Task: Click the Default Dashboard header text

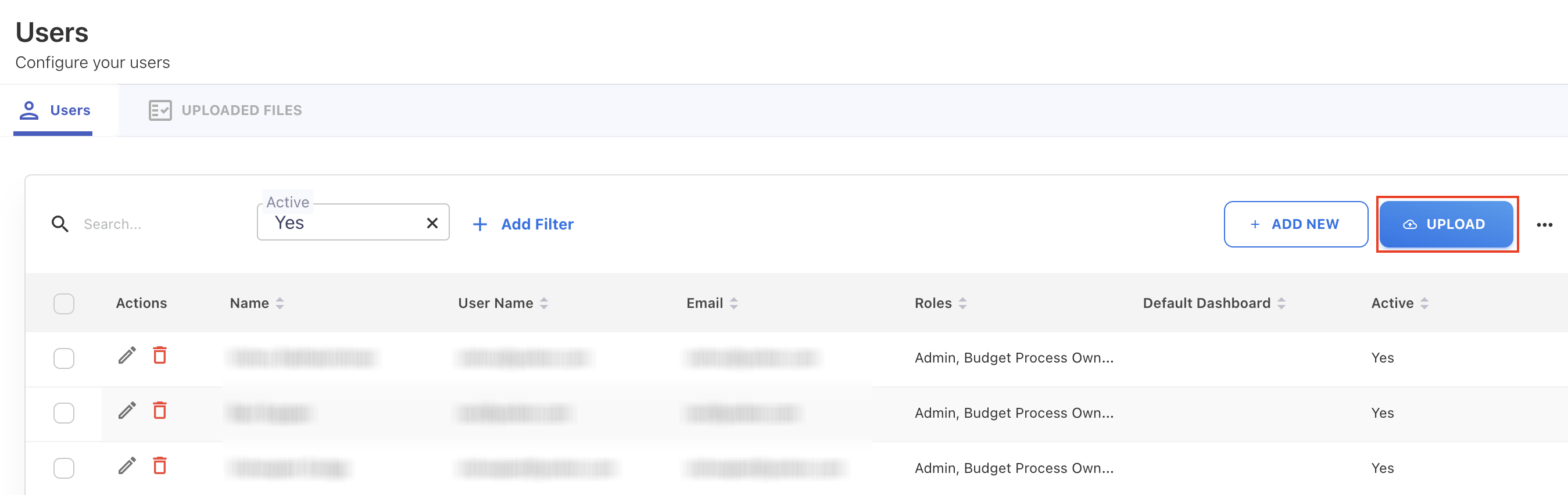Action: pos(1207,303)
